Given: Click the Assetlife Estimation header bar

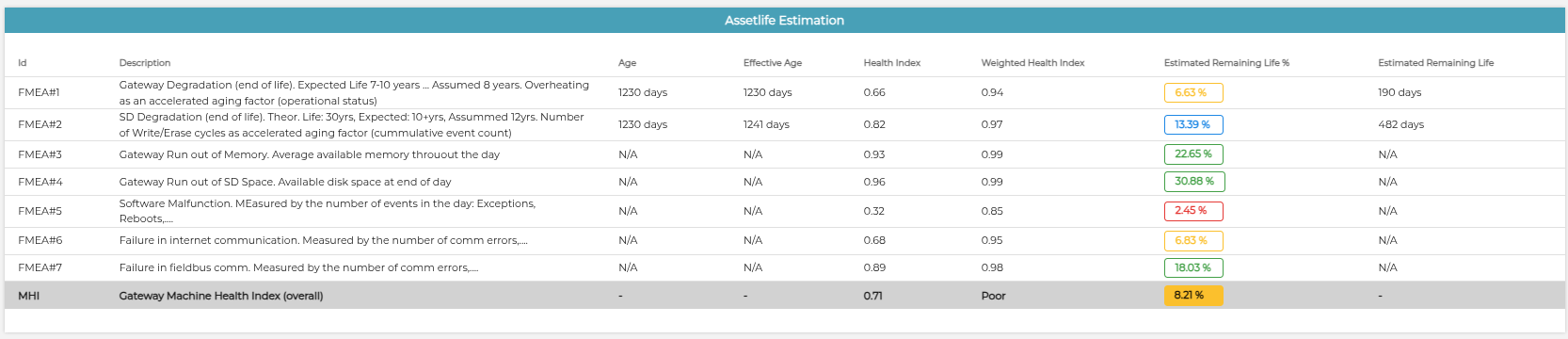Looking at the screenshot, I should [784, 21].
